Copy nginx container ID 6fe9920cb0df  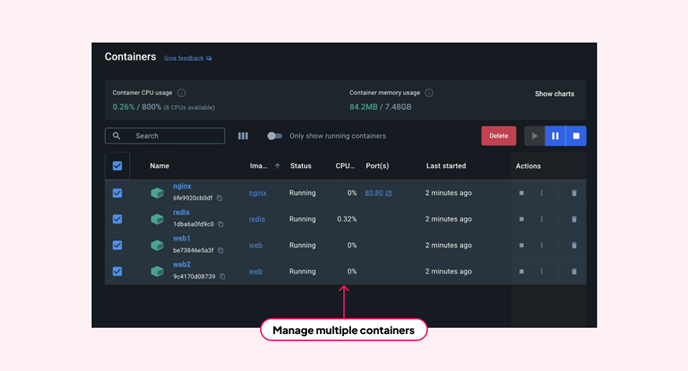click(x=219, y=198)
